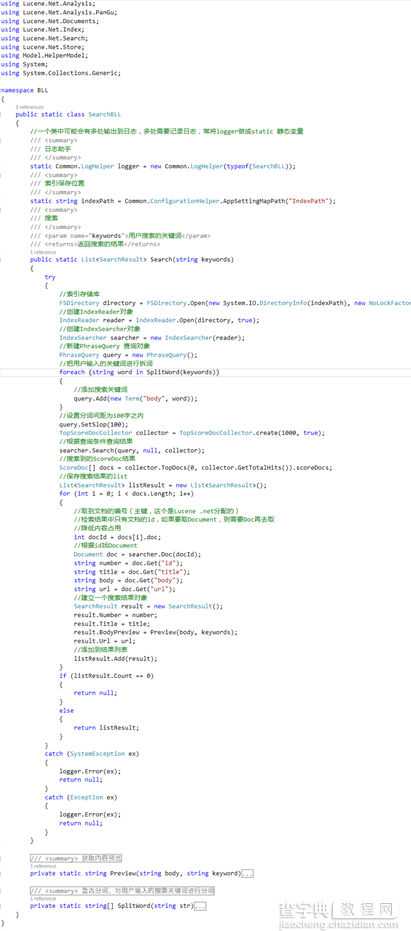Click 'string number = doc.Get("id");' line
Screen dimensions: 411x931
click(129, 563)
